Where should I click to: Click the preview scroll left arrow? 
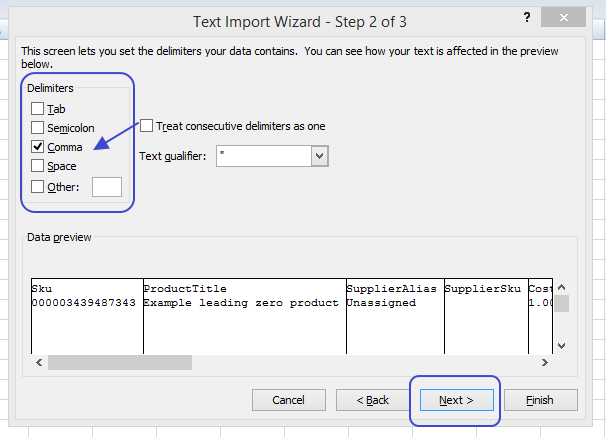point(39,362)
